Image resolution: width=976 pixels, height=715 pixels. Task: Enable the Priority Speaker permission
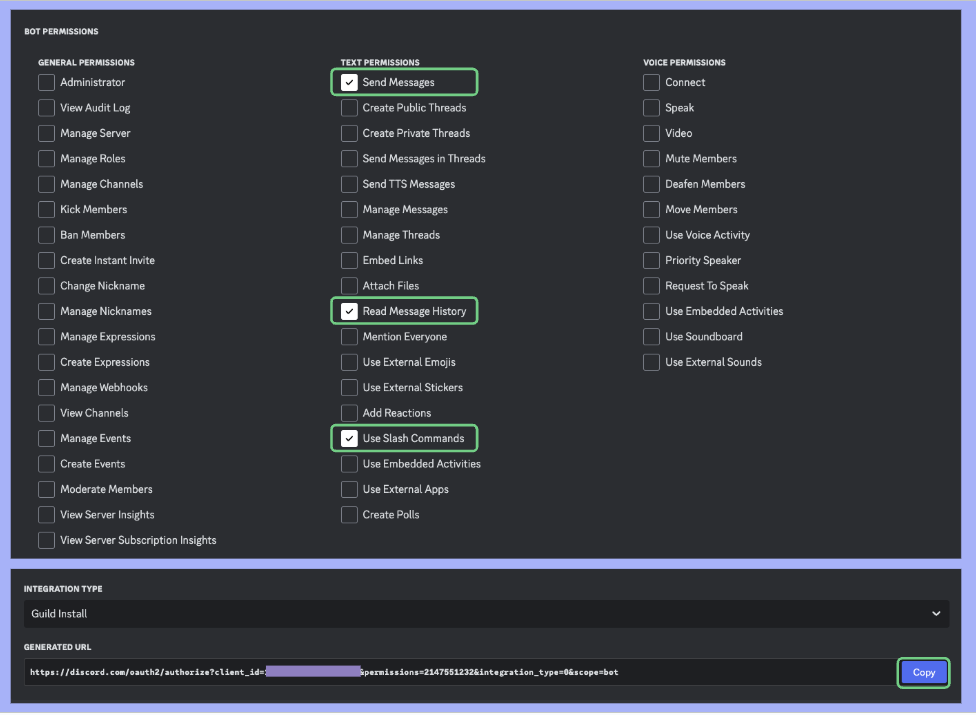click(x=652, y=260)
